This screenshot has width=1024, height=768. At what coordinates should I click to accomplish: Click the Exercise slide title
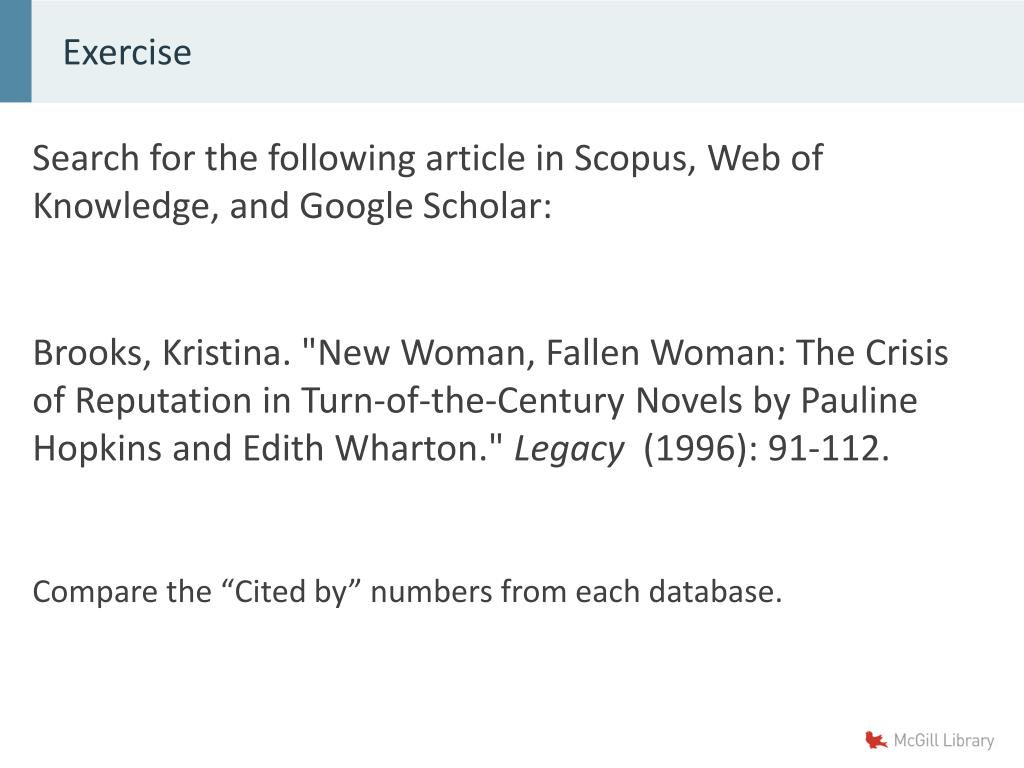[x=127, y=52]
